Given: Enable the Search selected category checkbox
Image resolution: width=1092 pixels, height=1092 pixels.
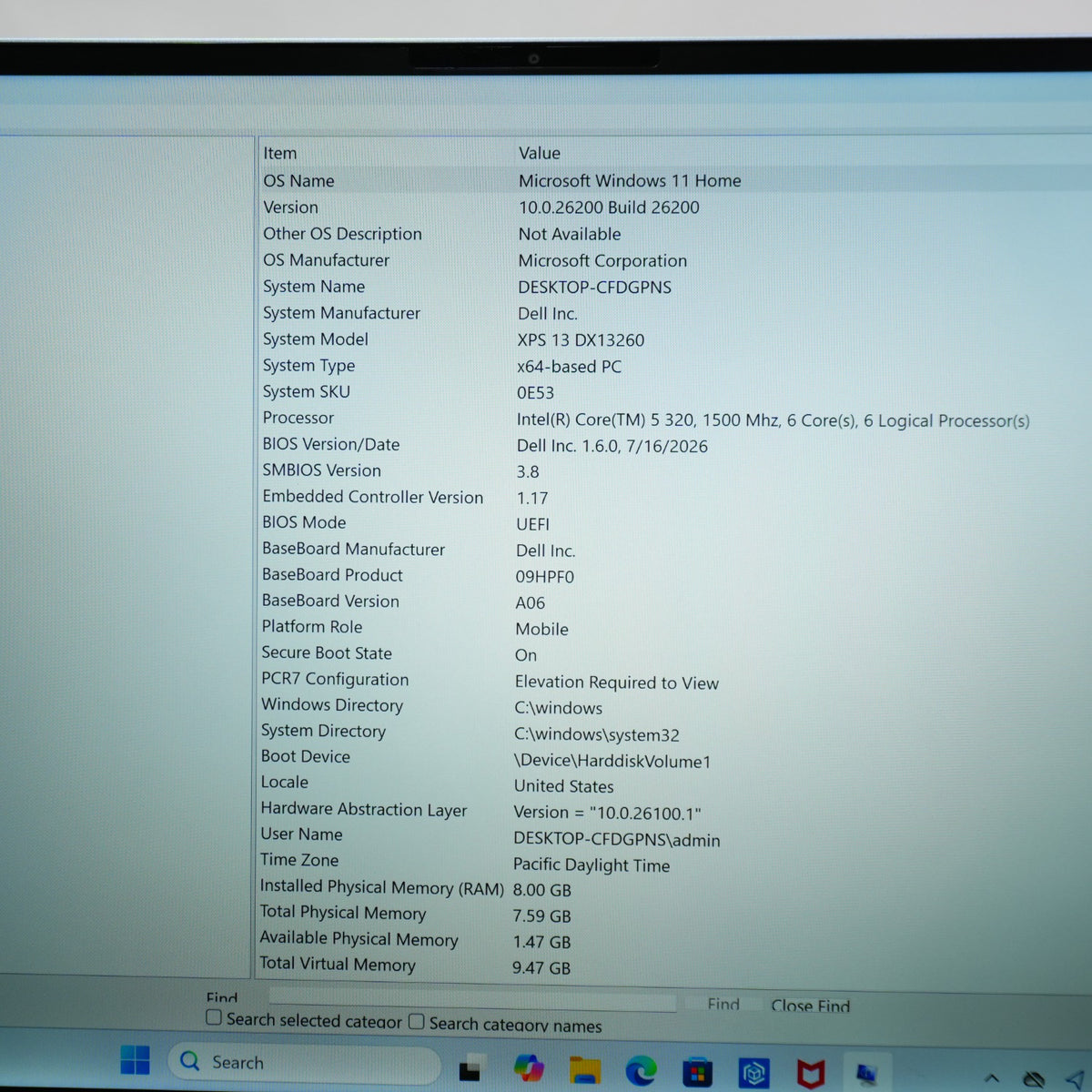Looking at the screenshot, I should click(x=214, y=1017).
